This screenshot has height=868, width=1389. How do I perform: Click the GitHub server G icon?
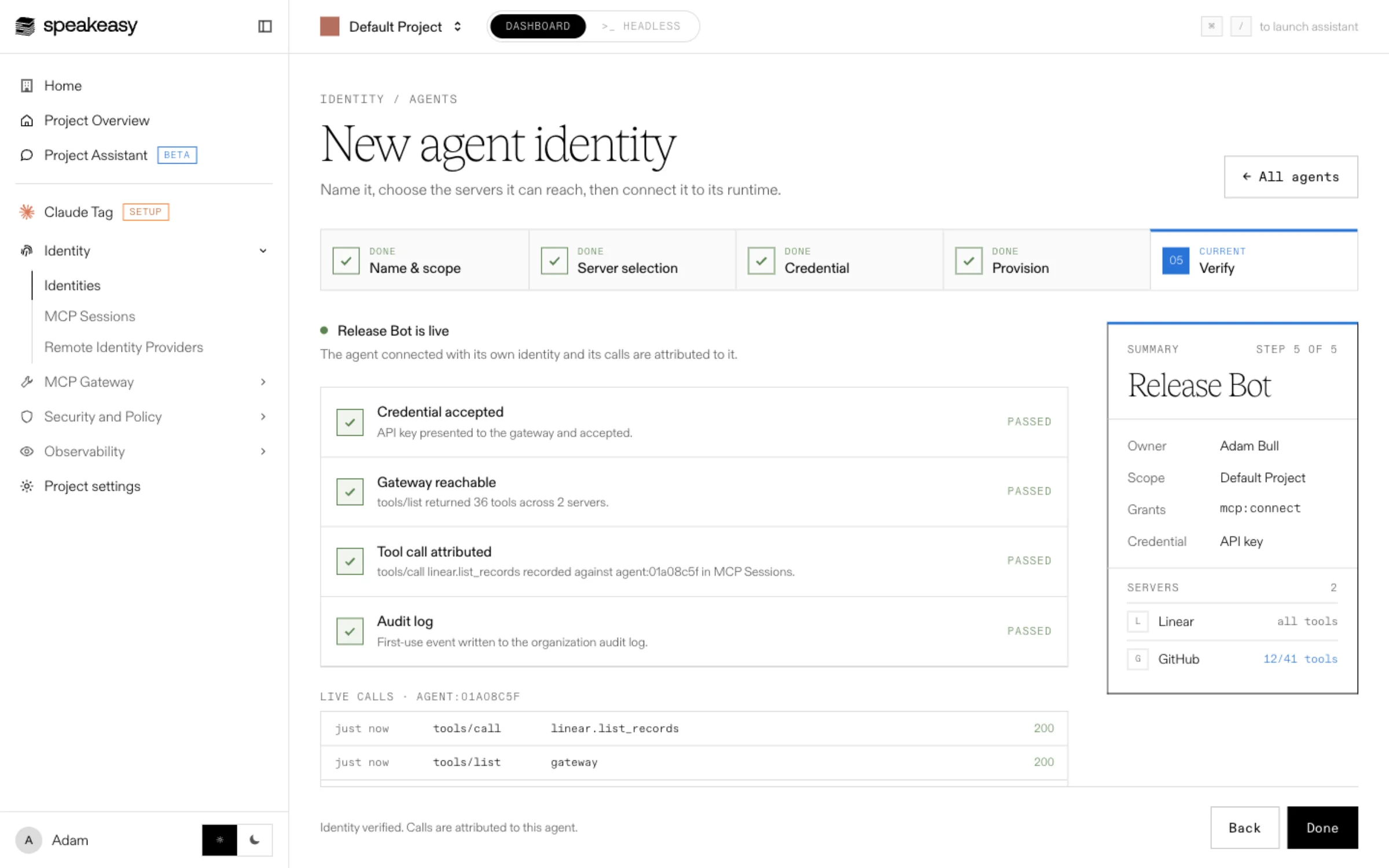[x=1138, y=659]
